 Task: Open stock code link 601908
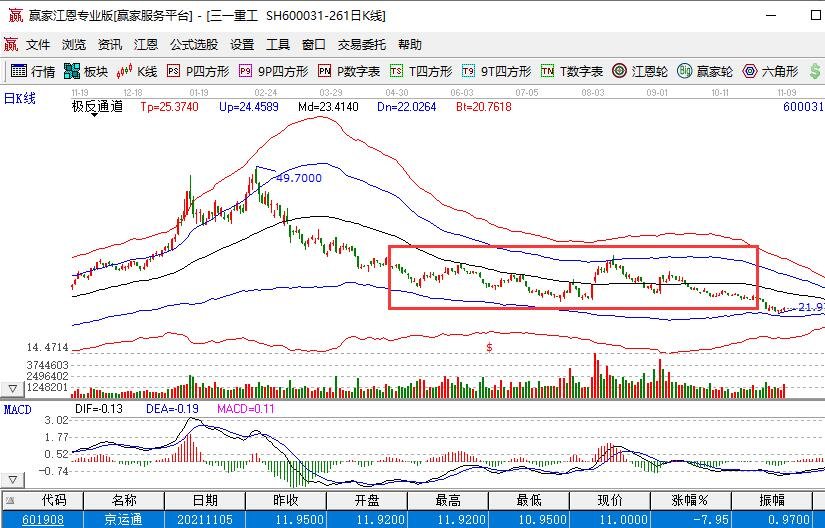pyautogui.click(x=43, y=520)
